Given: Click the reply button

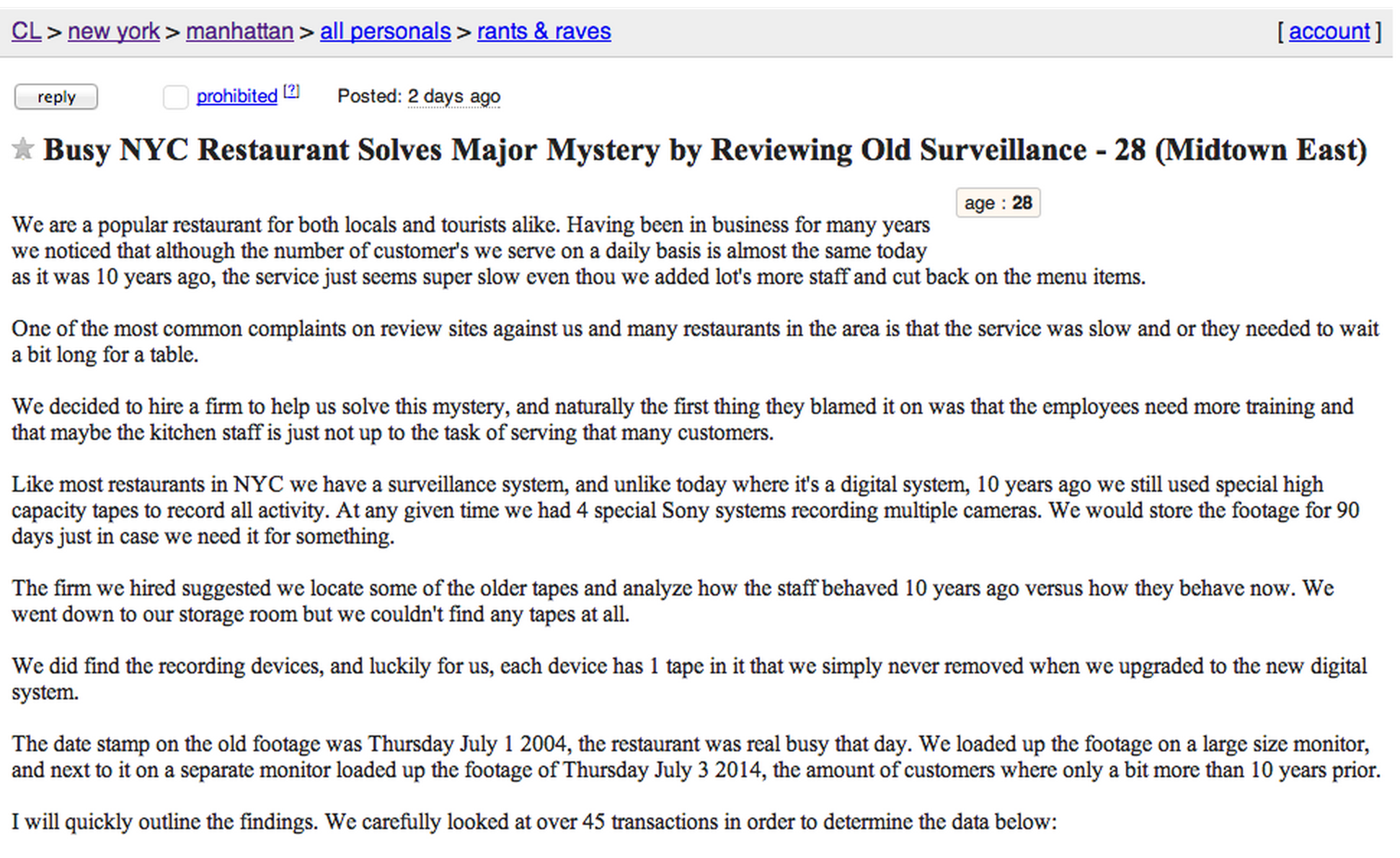Looking at the screenshot, I should click(56, 97).
